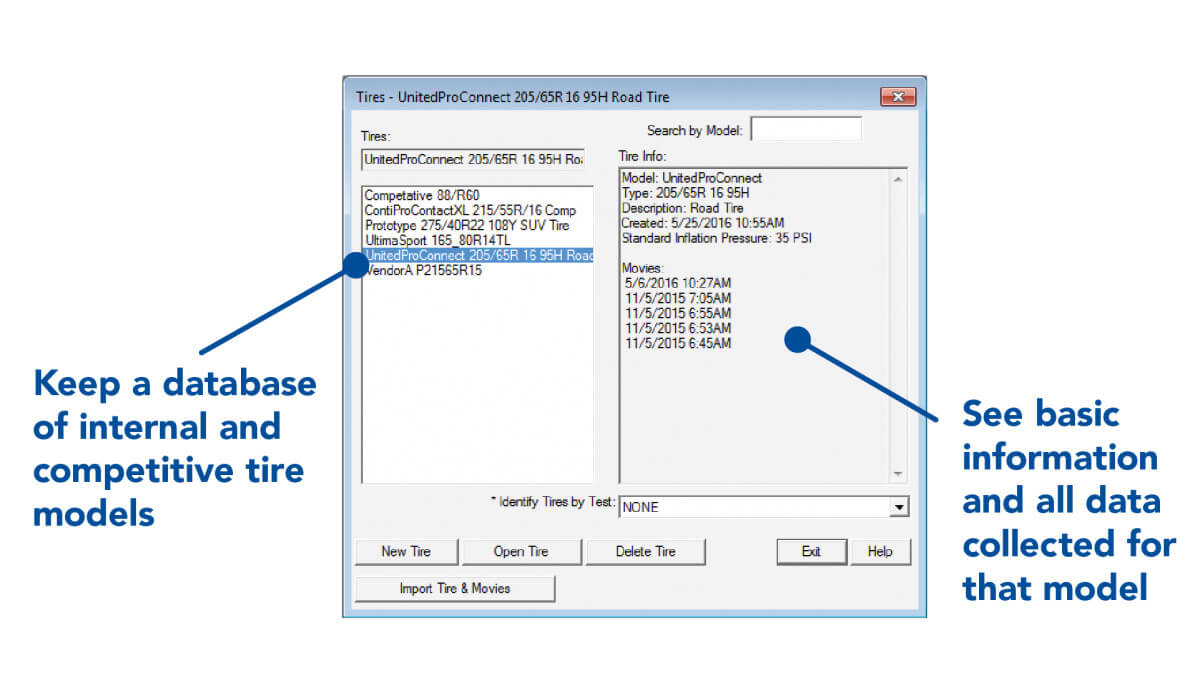Select UnitedProConnect 205/65R 16 95H list item

pyautogui.click(x=478, y=256)
